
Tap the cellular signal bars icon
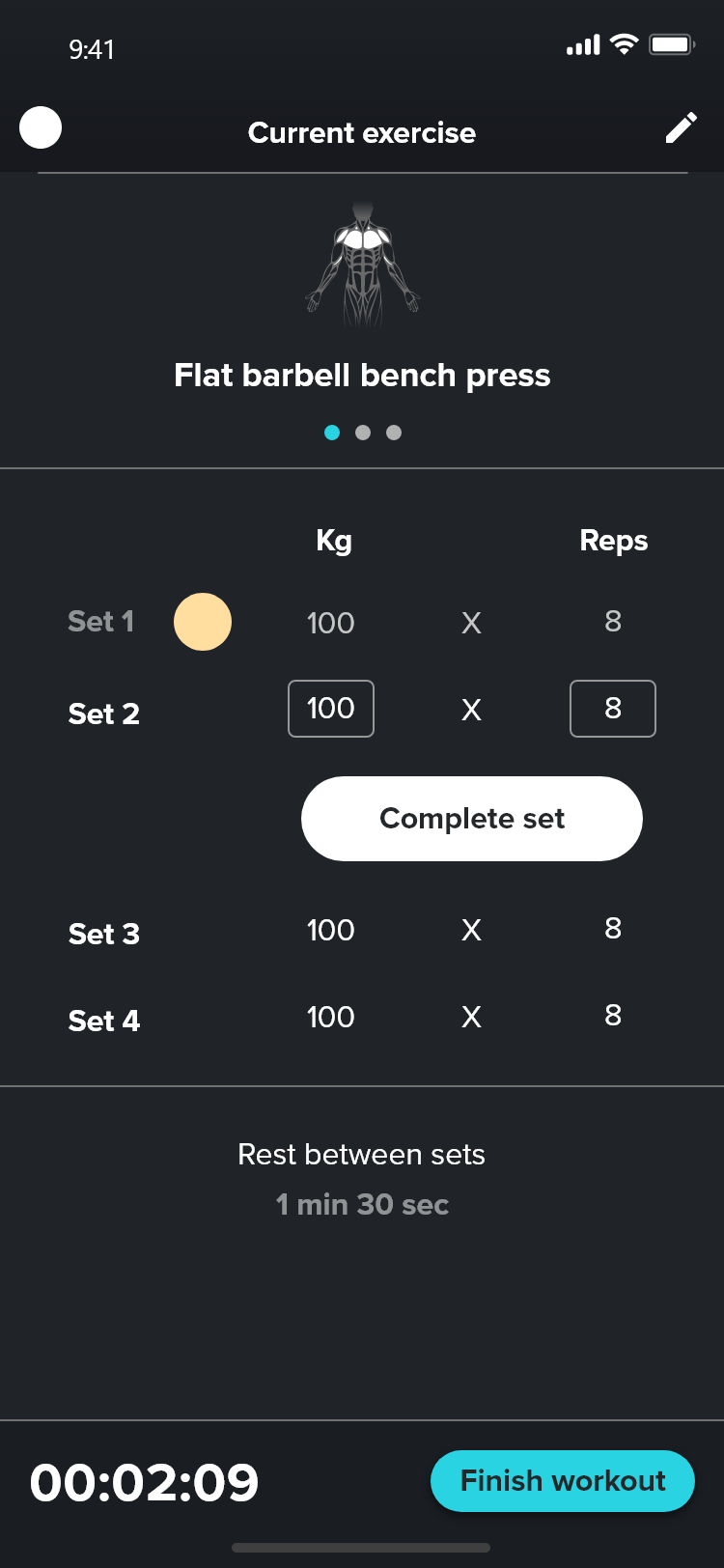(x=583, y=45)
